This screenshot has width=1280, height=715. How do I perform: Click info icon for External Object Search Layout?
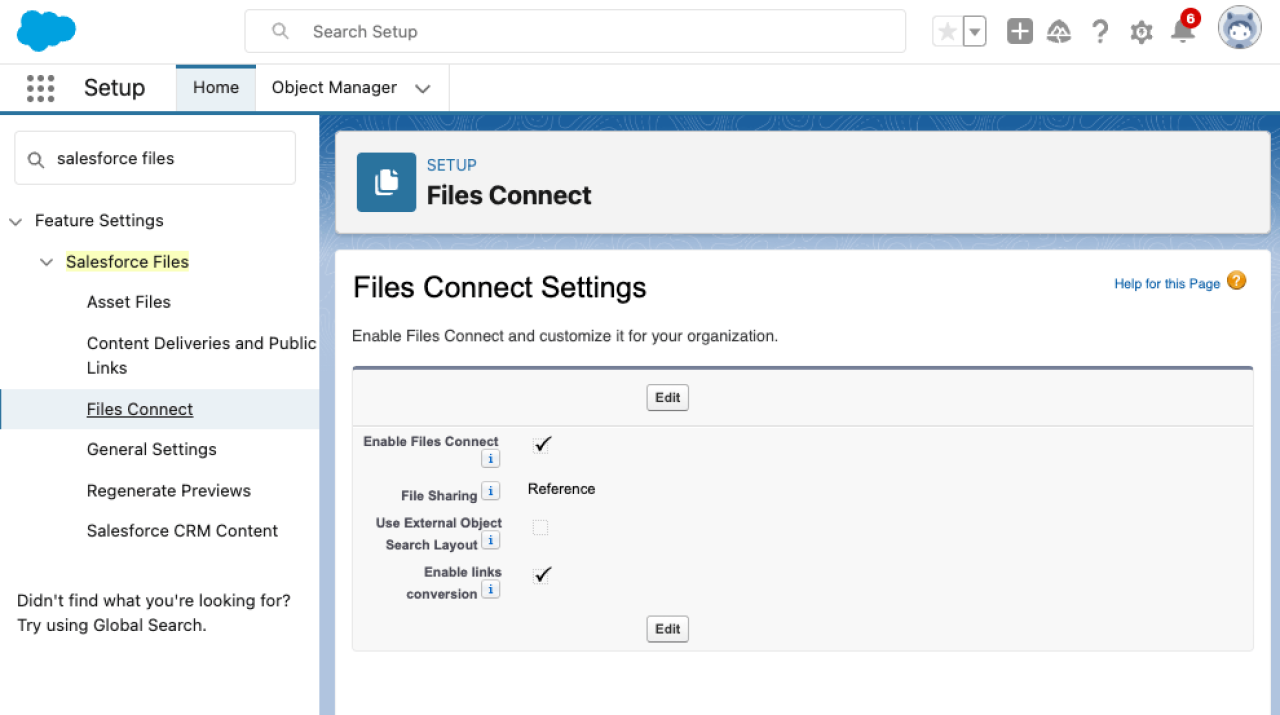coord(490,541)
